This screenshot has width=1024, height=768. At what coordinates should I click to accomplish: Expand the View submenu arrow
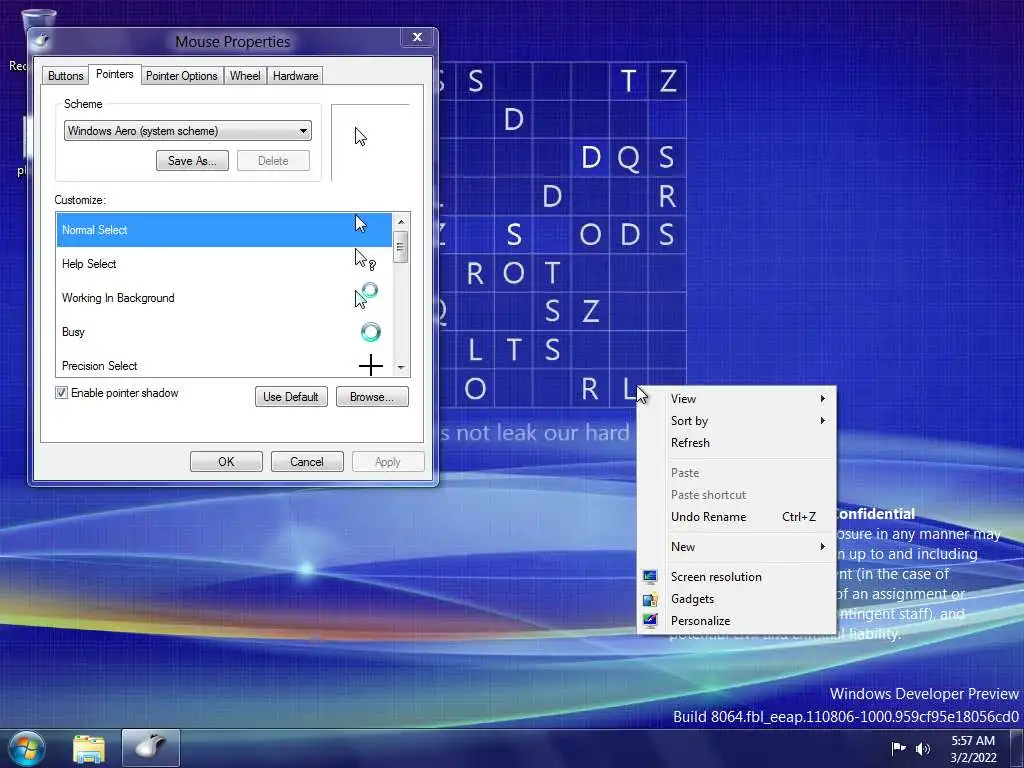click(x=823, y=398)
